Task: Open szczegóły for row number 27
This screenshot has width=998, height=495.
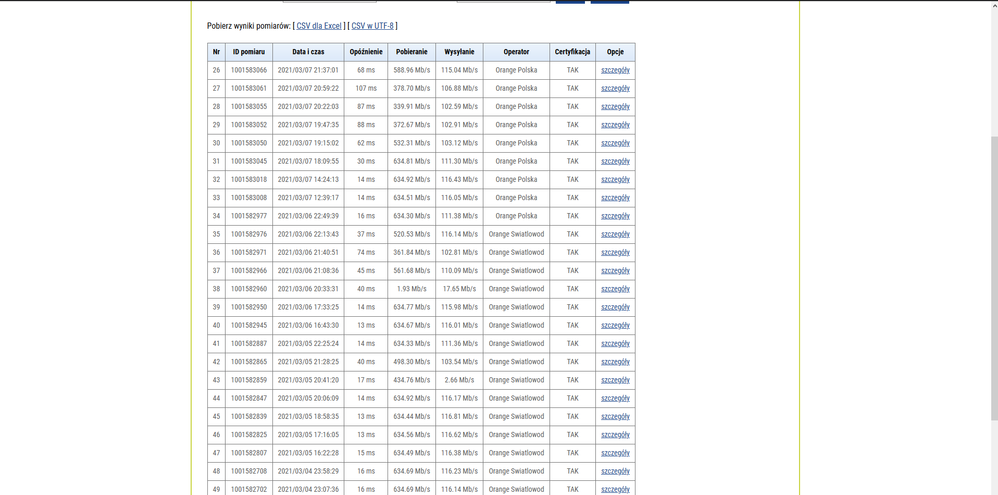Action: pos(615,88)
